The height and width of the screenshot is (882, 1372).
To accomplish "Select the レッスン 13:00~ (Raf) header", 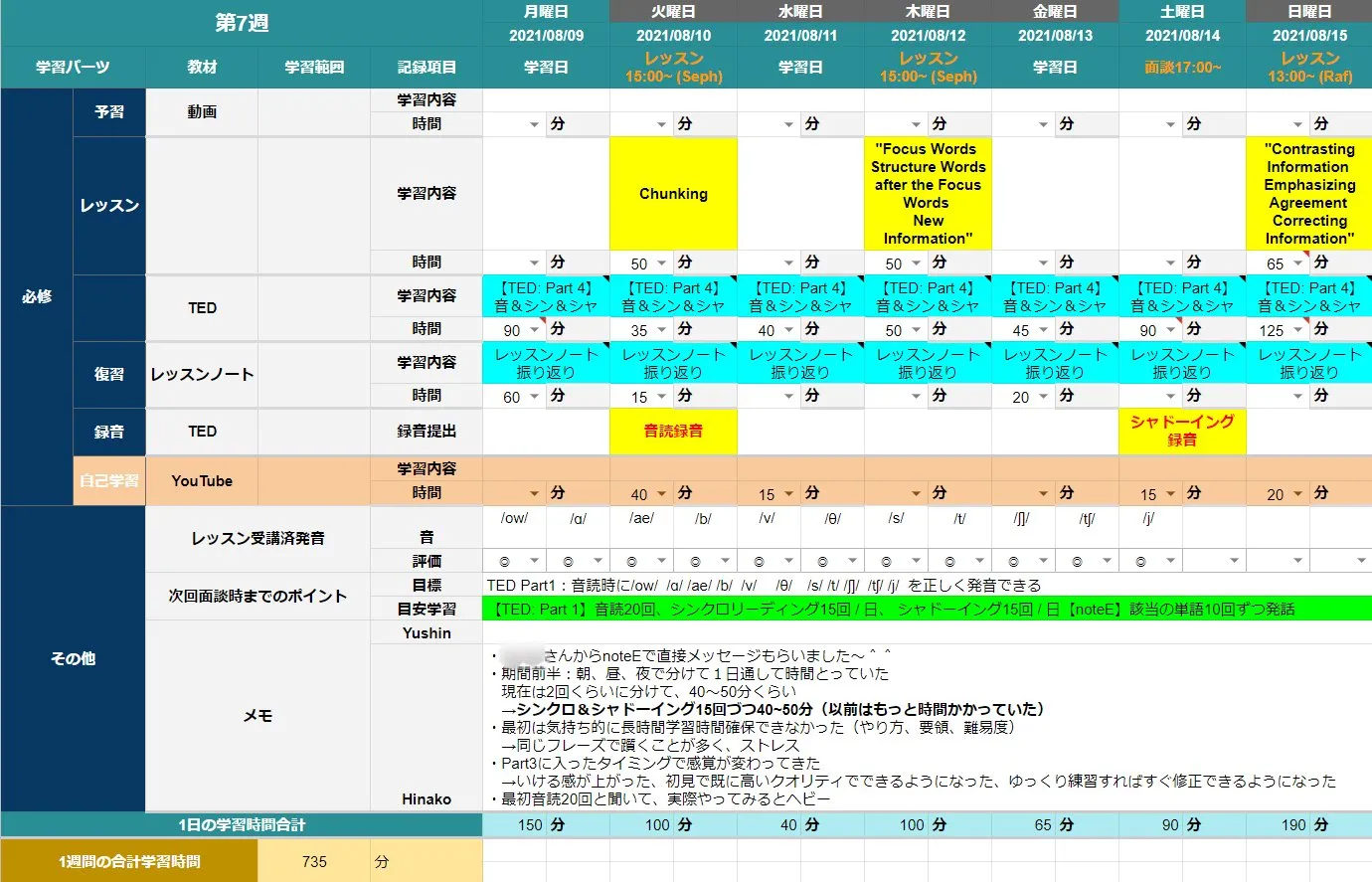I will 1309,67.
